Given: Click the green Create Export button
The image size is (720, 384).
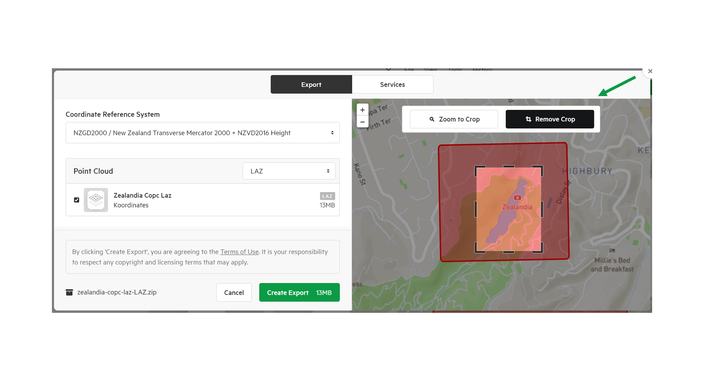Looking at the screenshot, I should tap(299, 292).
